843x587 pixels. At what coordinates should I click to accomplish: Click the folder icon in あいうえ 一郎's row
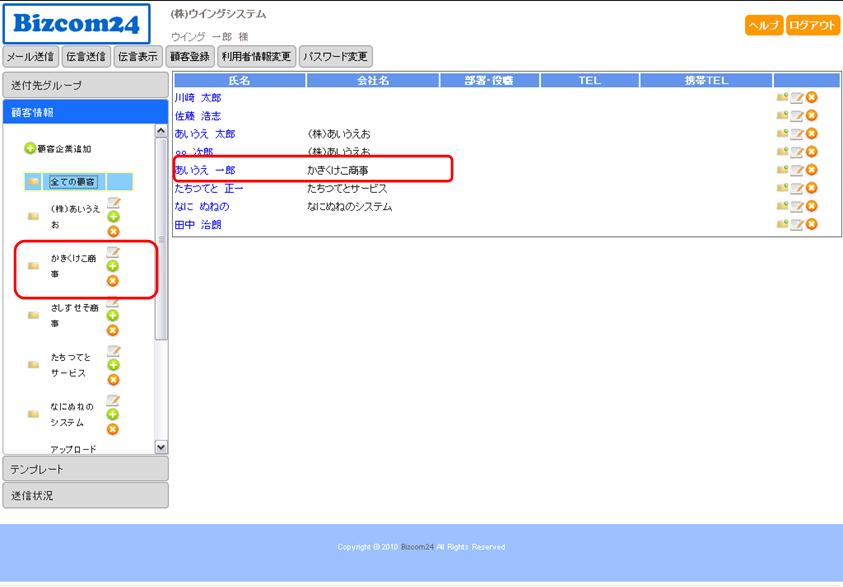click(782, 170)
